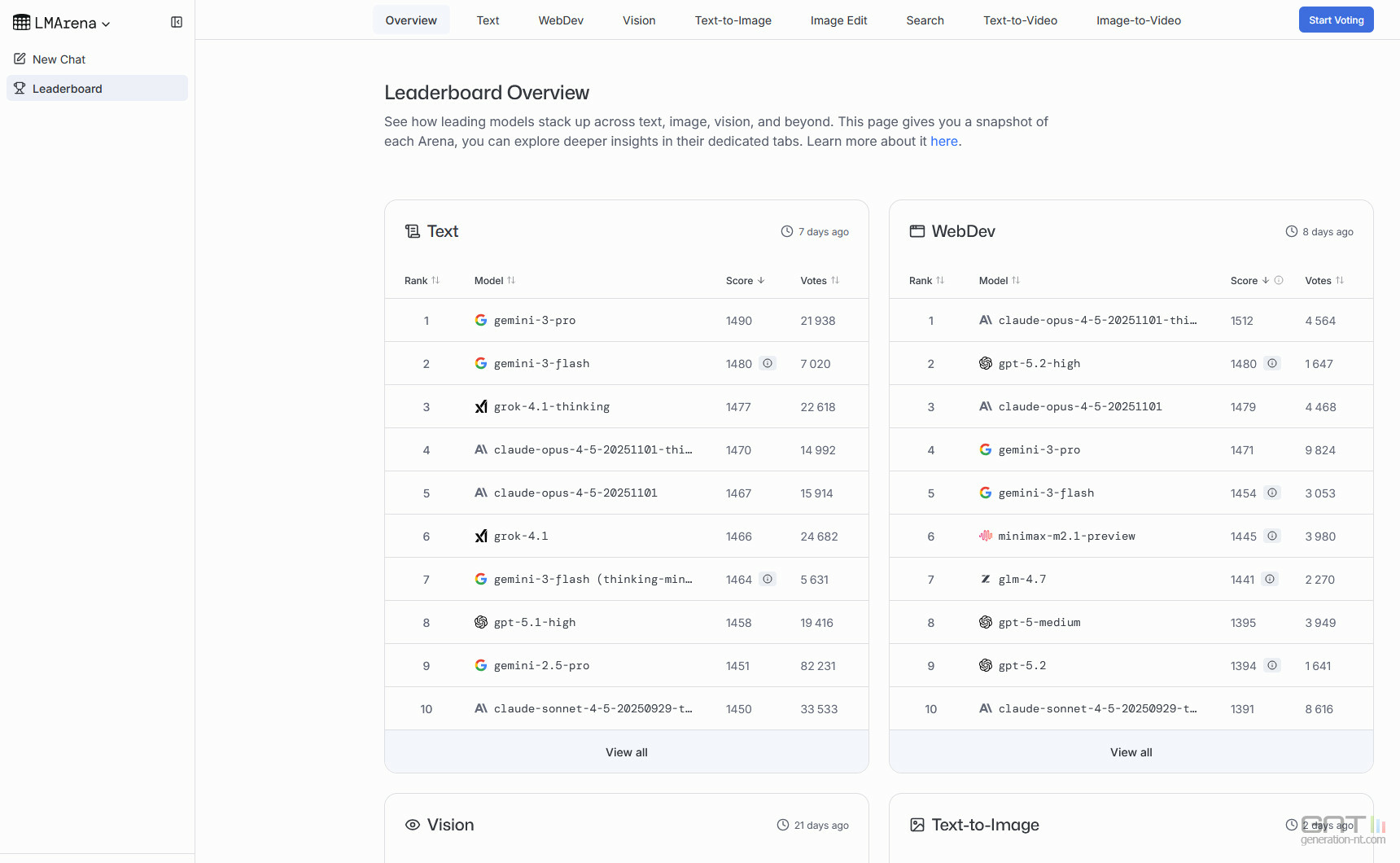Click info icon beside gemini-3-flash score 1480
This screenshot has height=863, width=1400.
[x=767, y=363]
